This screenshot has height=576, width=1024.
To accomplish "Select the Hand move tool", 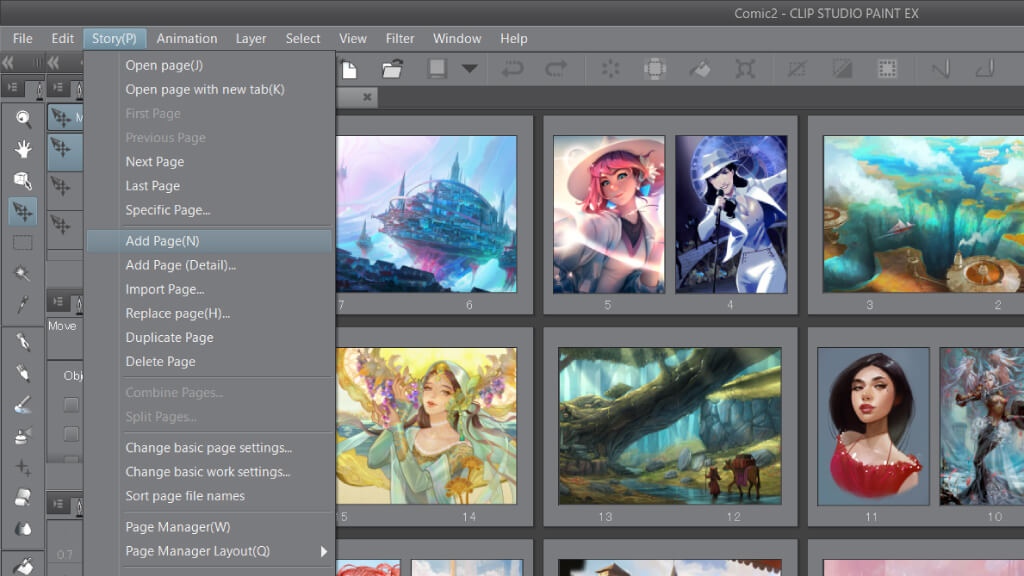I will [22, 150].
